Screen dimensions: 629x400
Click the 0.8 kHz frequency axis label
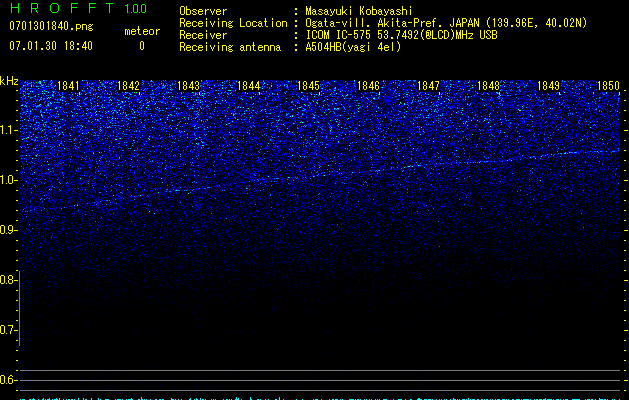7,280
